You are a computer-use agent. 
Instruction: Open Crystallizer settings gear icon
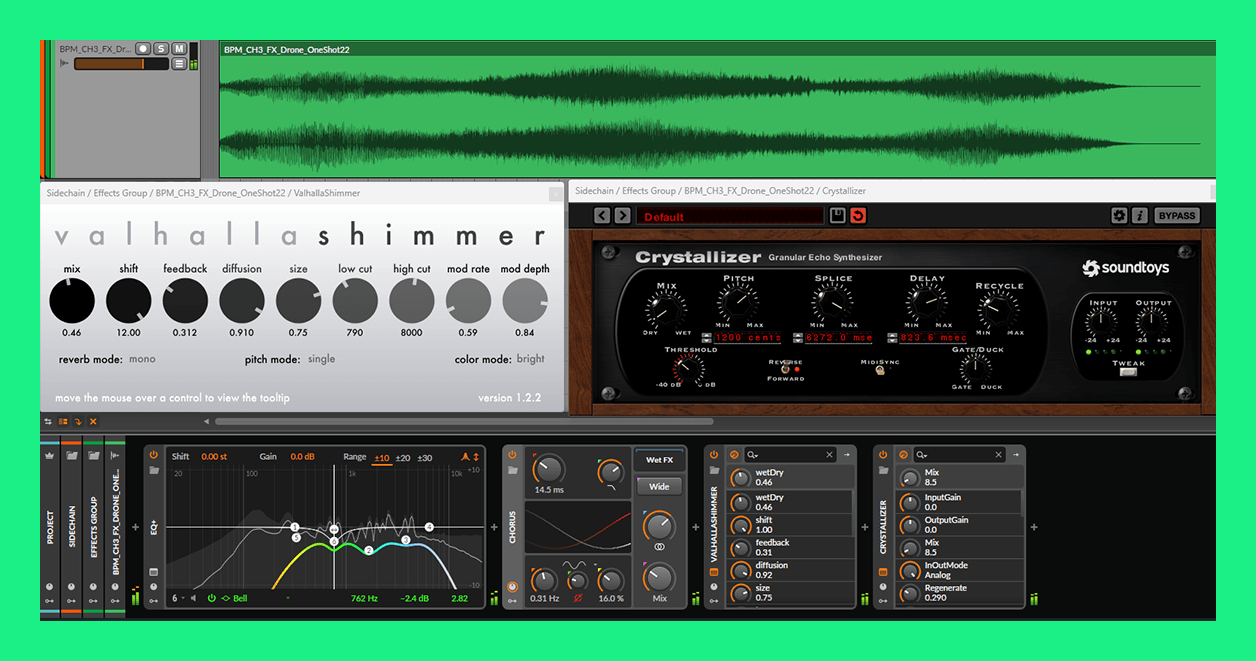tap(1120, 216)
